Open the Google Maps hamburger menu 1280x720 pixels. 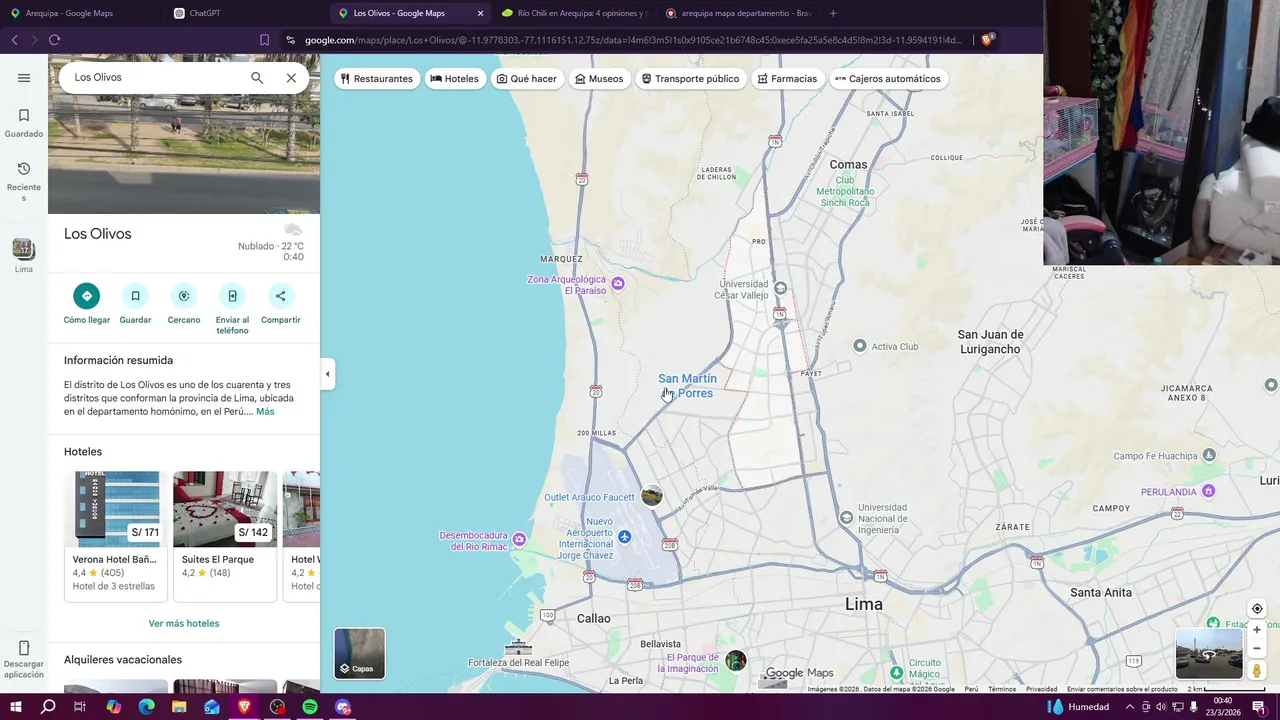(x=24, y=78)
